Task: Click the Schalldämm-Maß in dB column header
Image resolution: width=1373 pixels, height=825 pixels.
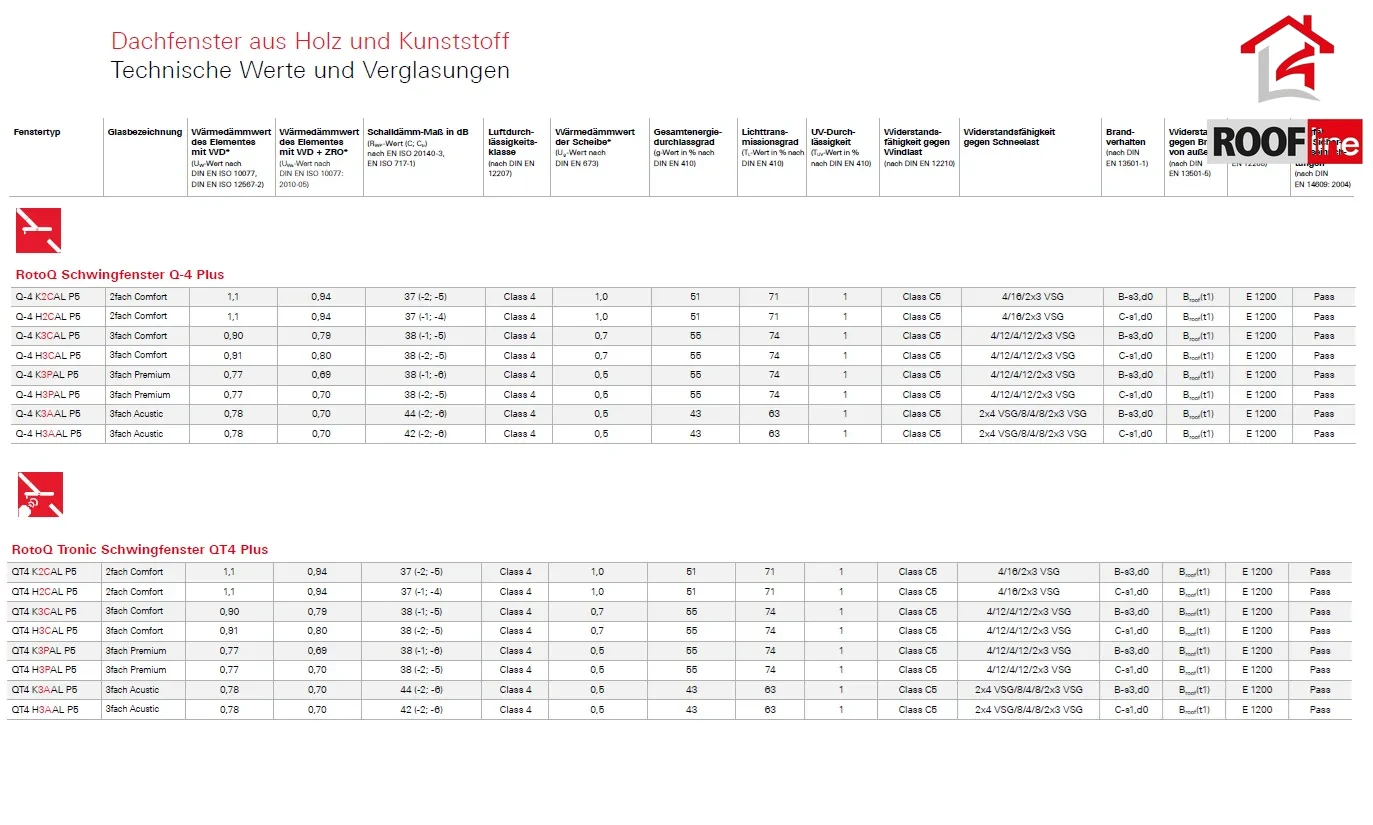Action: pyautogui.click(x=418, y=133)
